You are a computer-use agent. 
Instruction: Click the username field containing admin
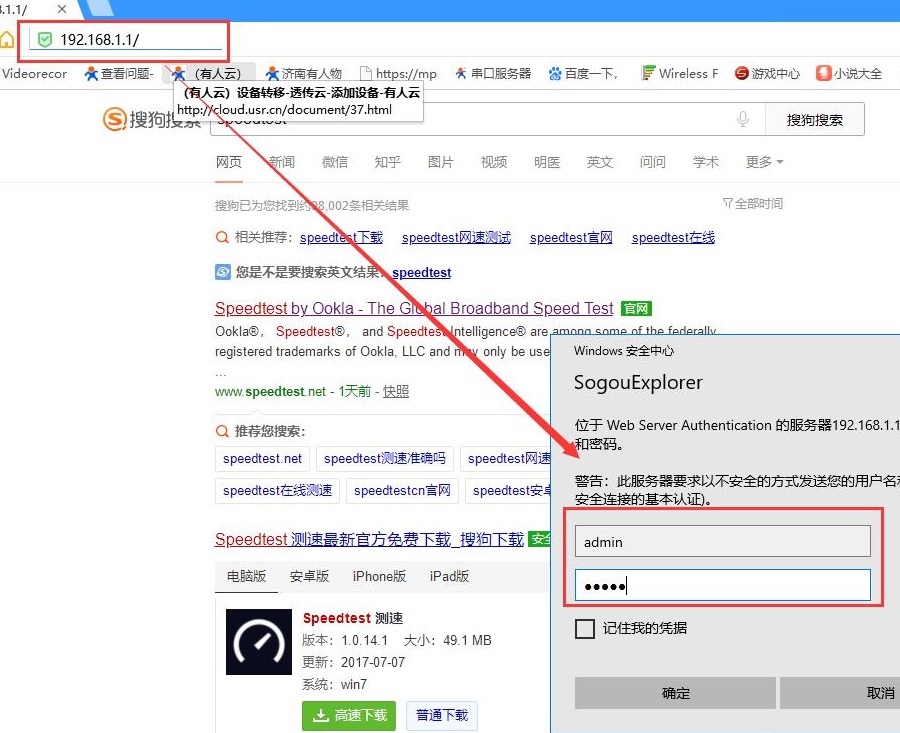tap(723, 541)
